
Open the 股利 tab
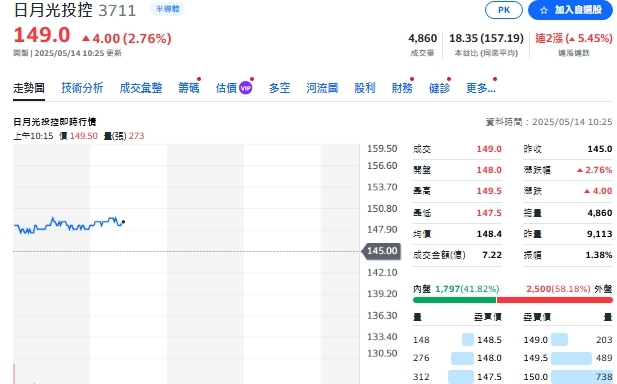[x=365, y=88]
